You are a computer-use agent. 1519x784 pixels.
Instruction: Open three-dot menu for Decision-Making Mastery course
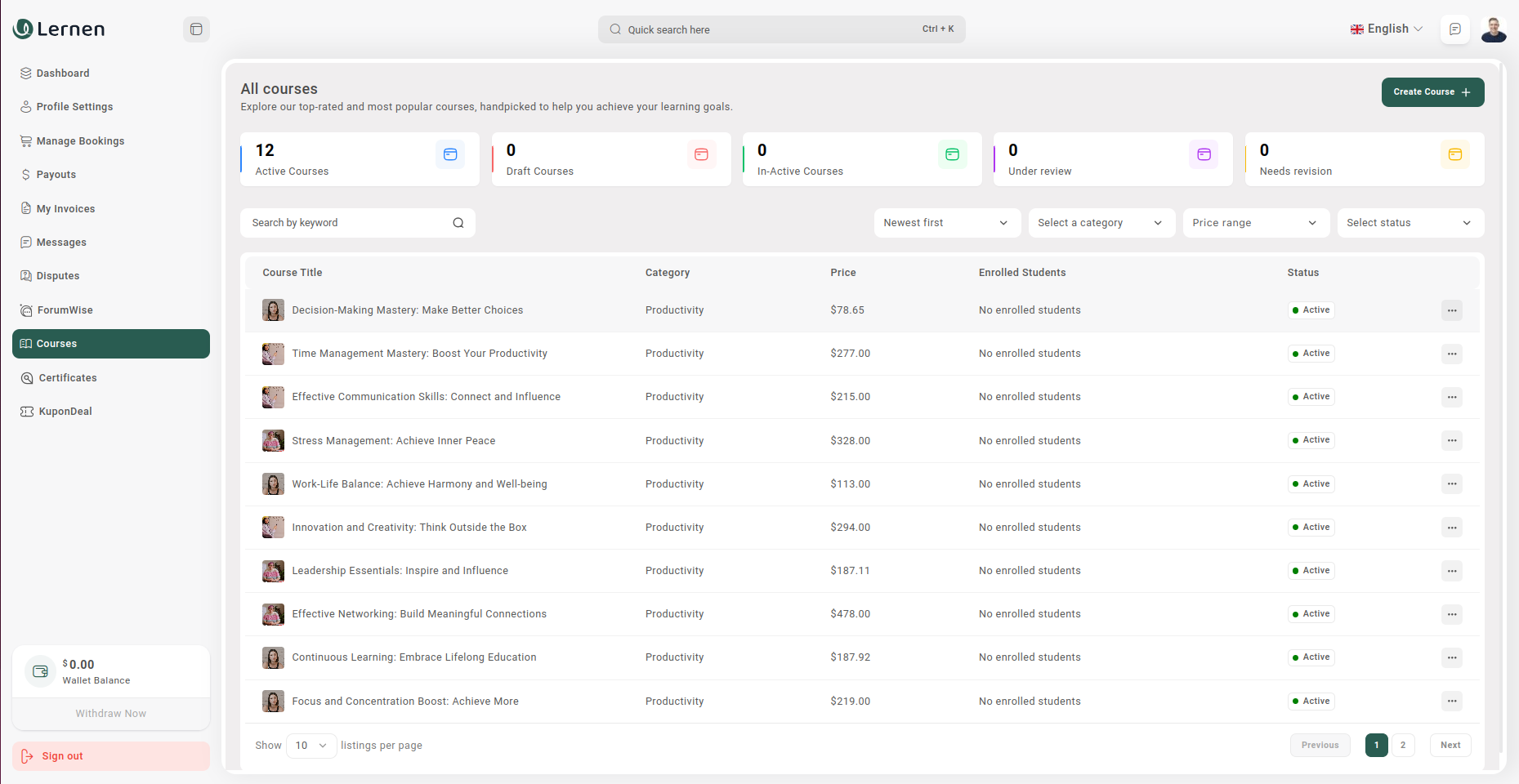click(x=1451, y=310)
